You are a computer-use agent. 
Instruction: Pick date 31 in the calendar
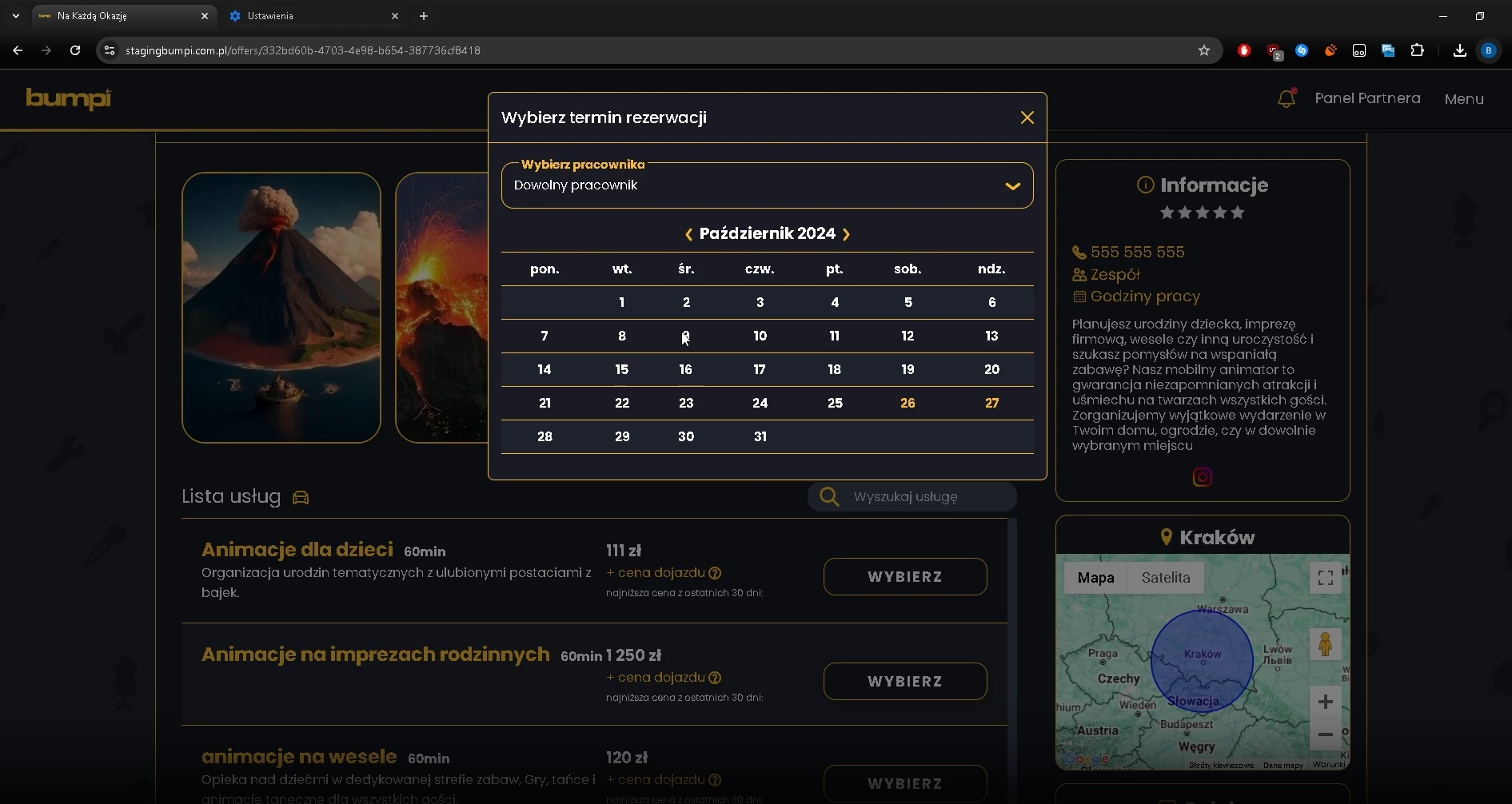[x=760, y=436]
